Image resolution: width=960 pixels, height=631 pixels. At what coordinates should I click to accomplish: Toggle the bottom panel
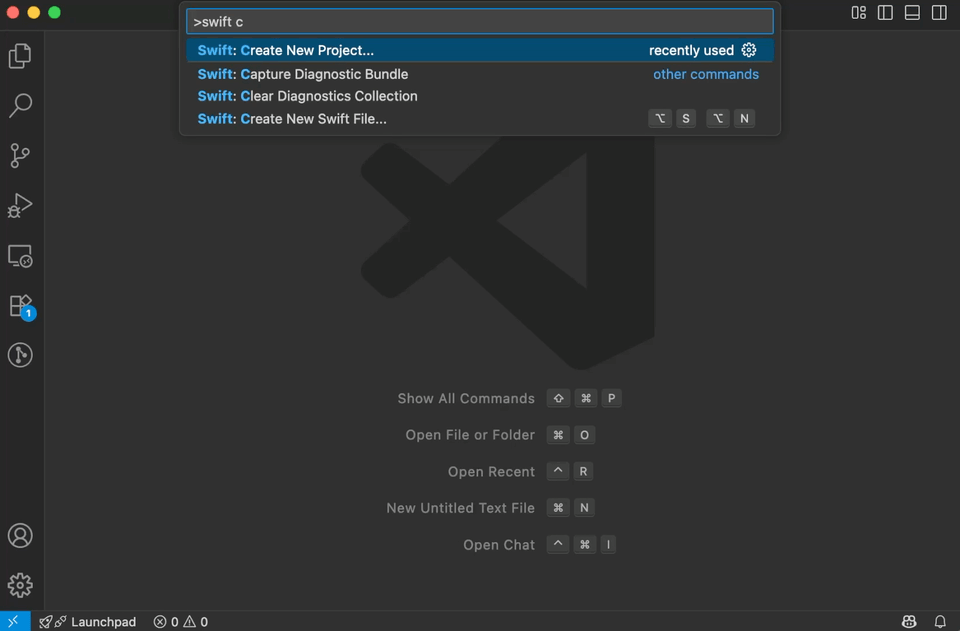pyautogui.click(x=912, y=12)
